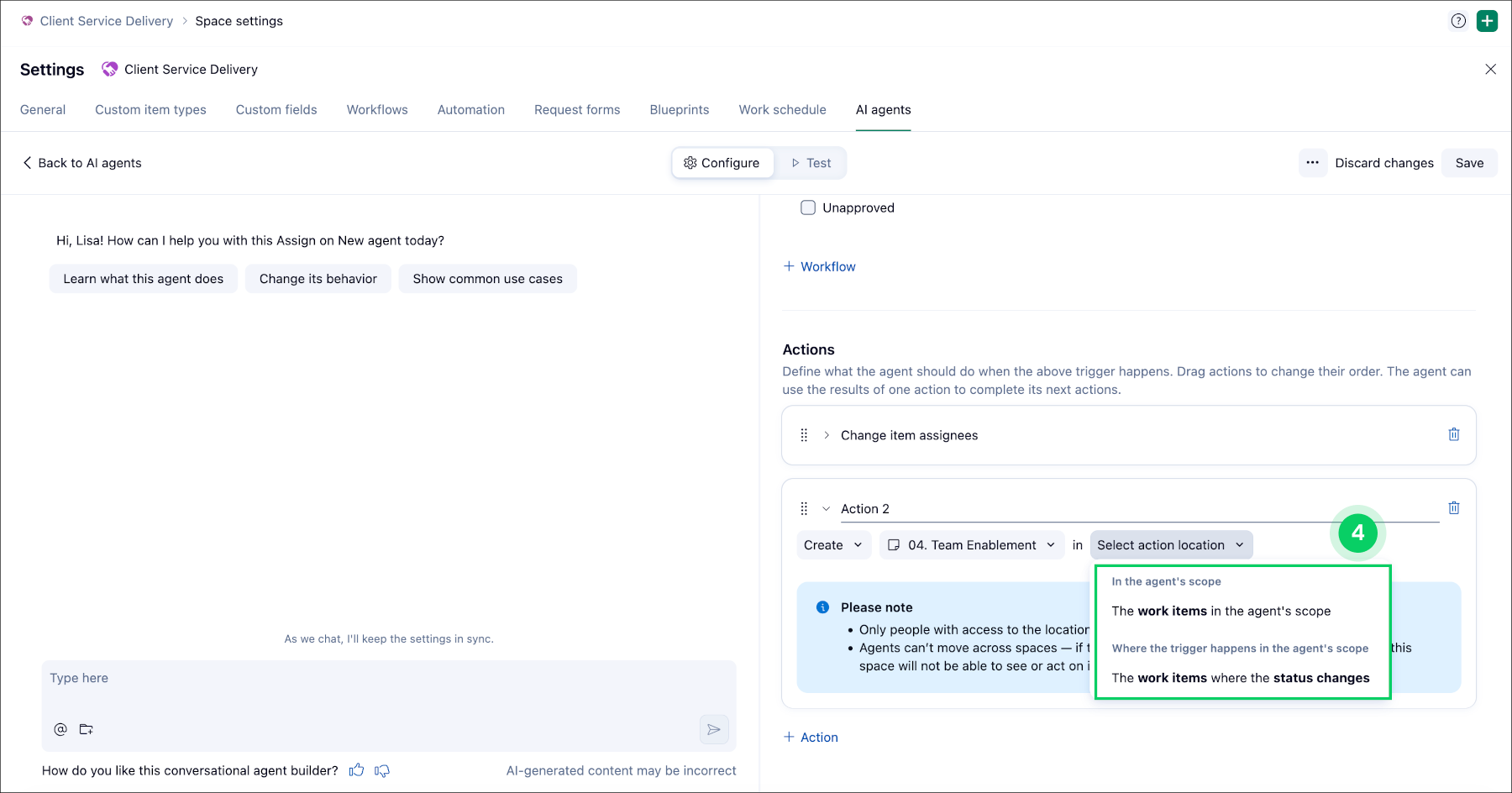The height and width of the screenshot is (793, 1512).
Task: Expand the Change item assignees action
Action: pyautogui.click(x=827, y=435)
